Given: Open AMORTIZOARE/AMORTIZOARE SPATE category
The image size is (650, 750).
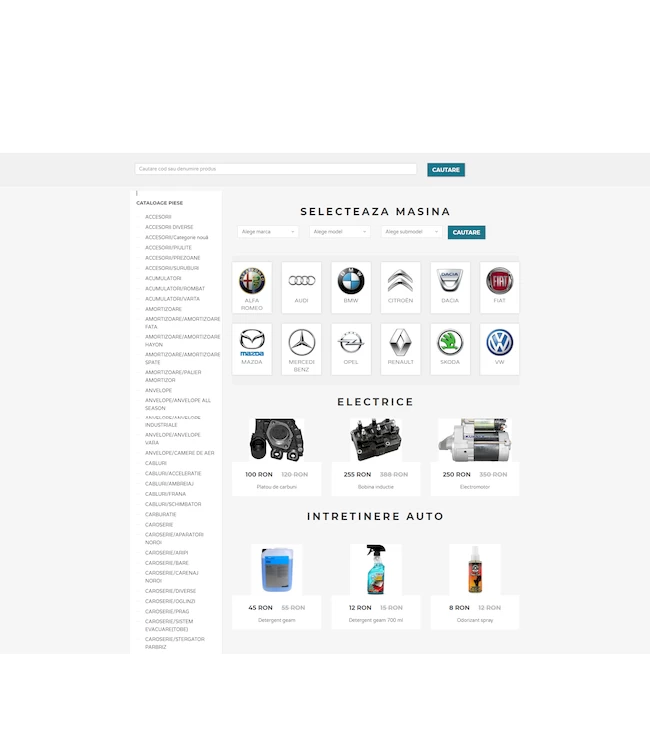Looking at the screenshot, I should point(182,358).
